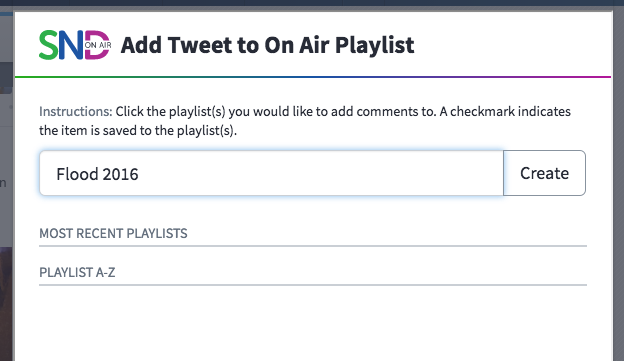This screenshot has width=624, height=361.
Task: Click the empty area below Playlist A-Z
Action: pos(313,324)
